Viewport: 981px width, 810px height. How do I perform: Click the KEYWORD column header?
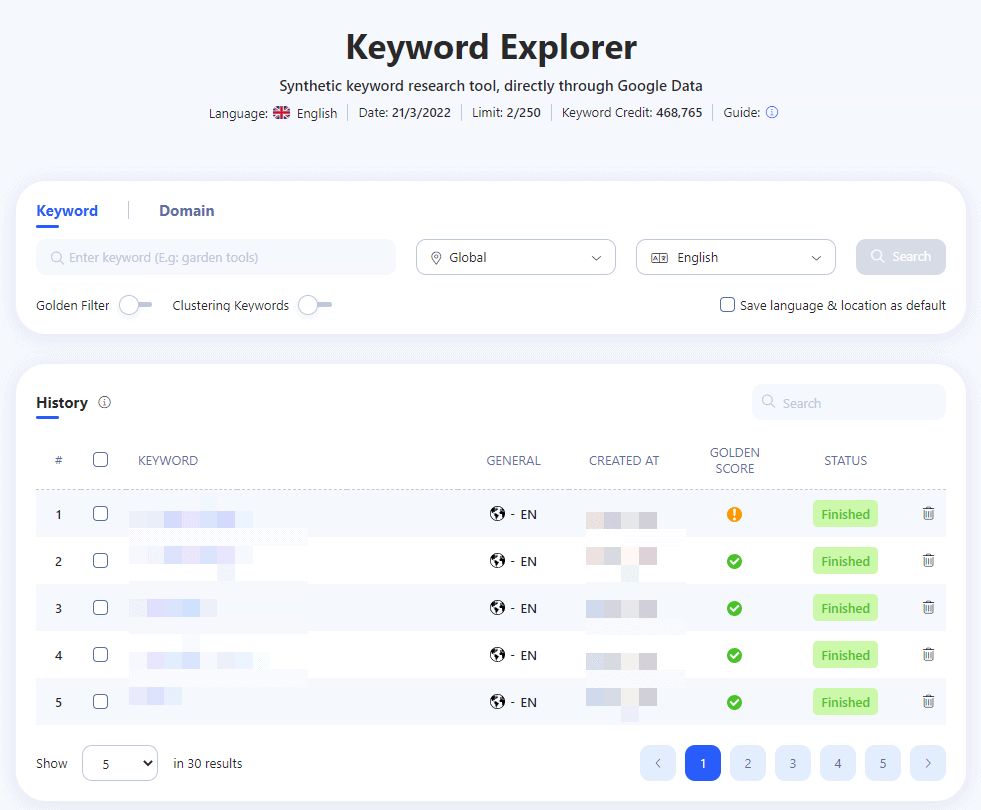click(x=168, y=461)
